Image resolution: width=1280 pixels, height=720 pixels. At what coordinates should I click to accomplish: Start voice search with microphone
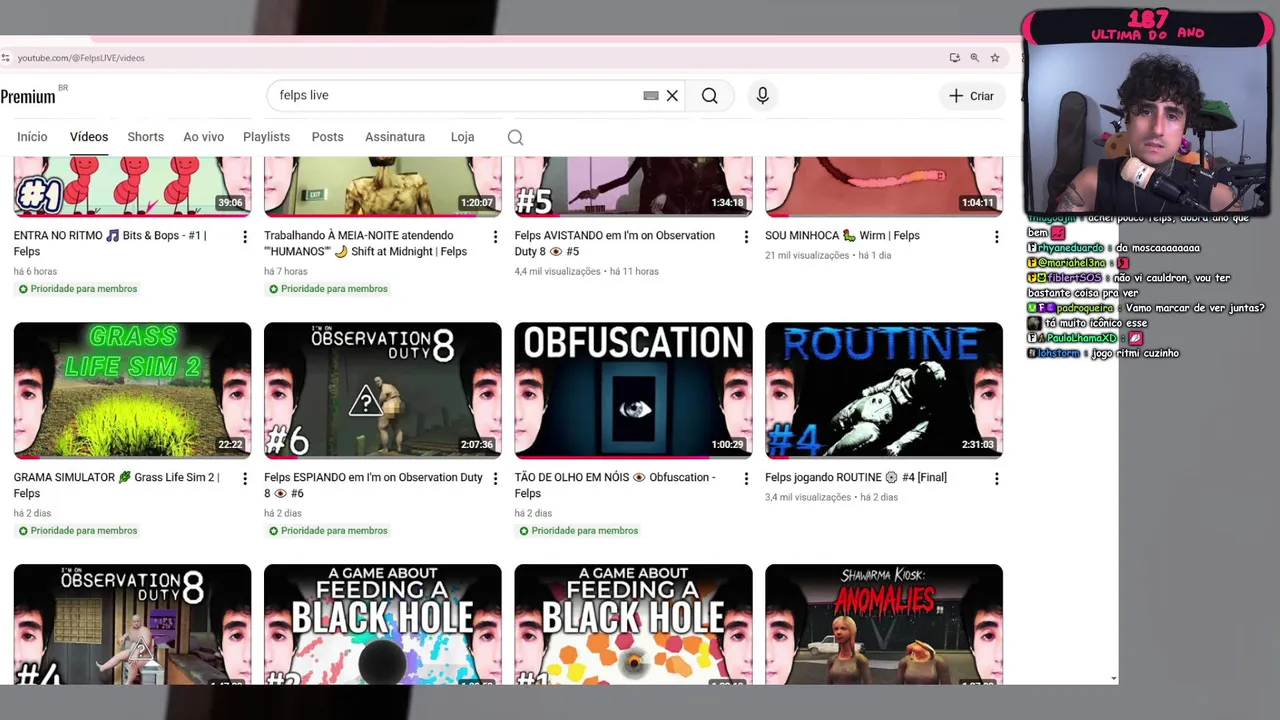click(x=762, y=96)
